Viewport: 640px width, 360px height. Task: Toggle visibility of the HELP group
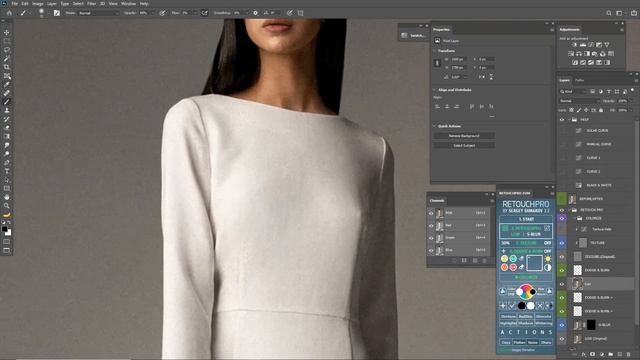(x=562, y=120)
